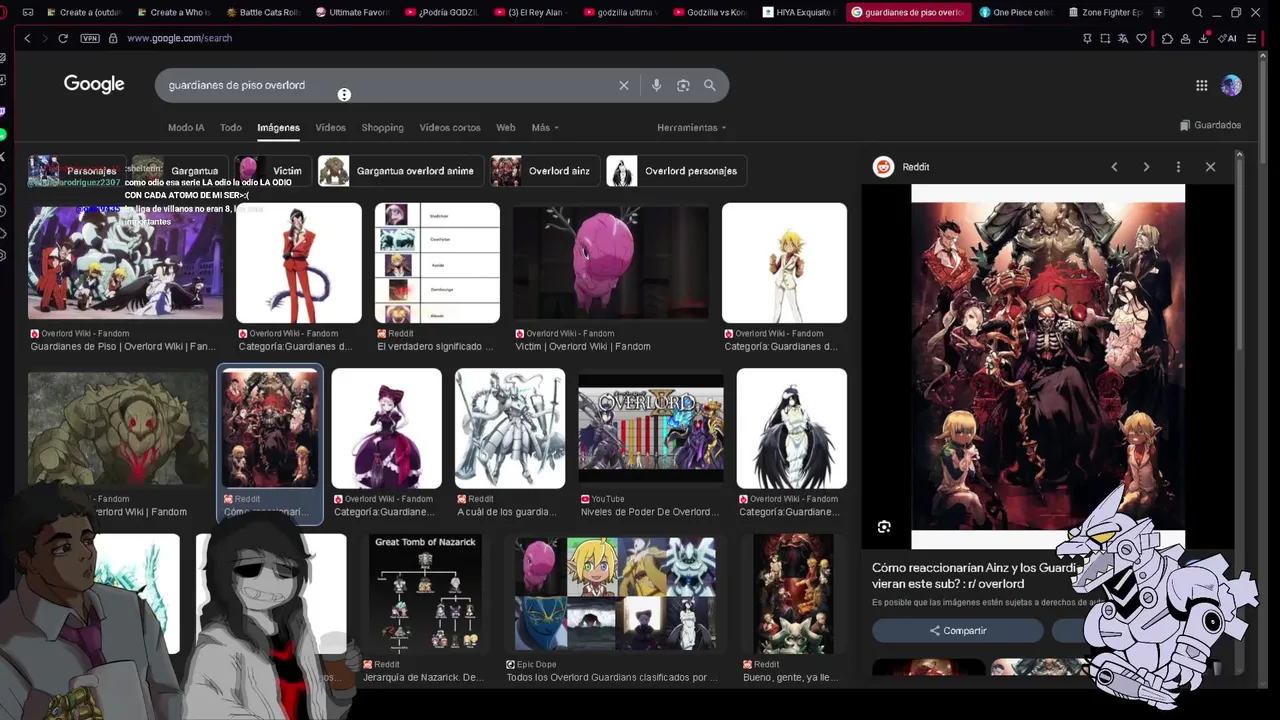Open the Shalltear purple dress thumbnail
Viewport: 1280px width, 720px height.
pos(386,428)
